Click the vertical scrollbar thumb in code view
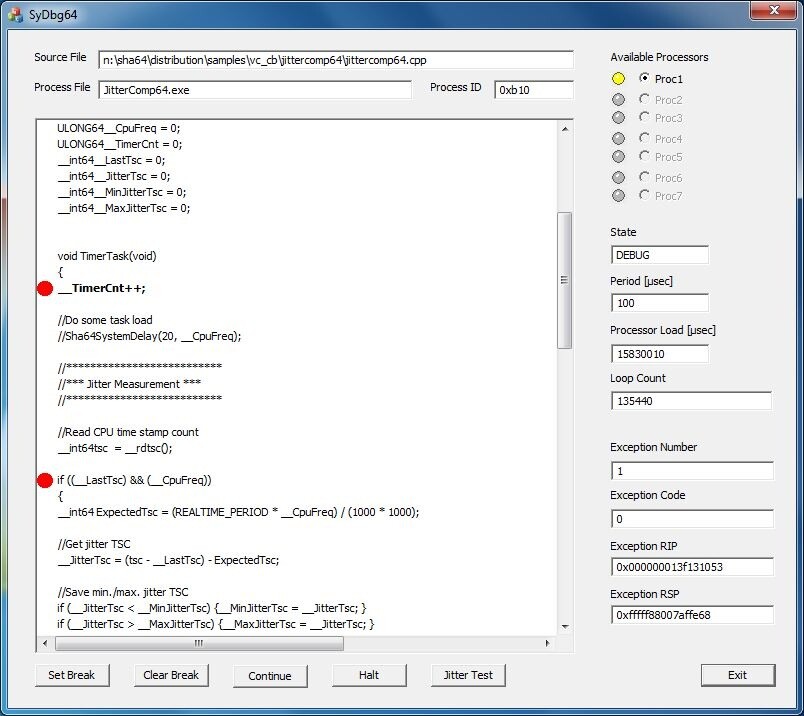Viewport: 804px width, 716px height. pos(565,280)
